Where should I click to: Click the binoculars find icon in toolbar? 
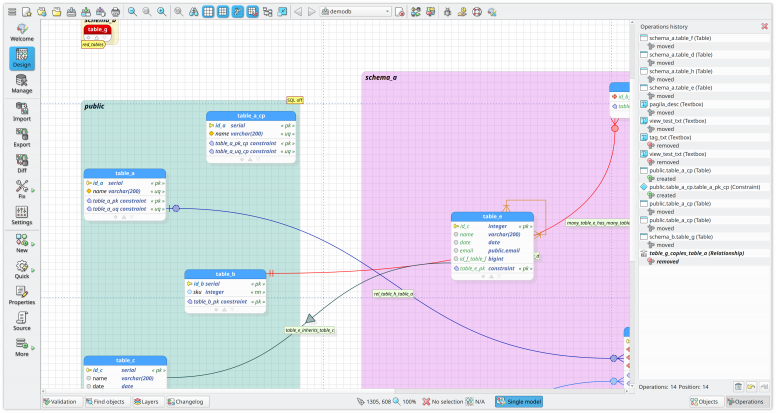[x=194, y=11]
